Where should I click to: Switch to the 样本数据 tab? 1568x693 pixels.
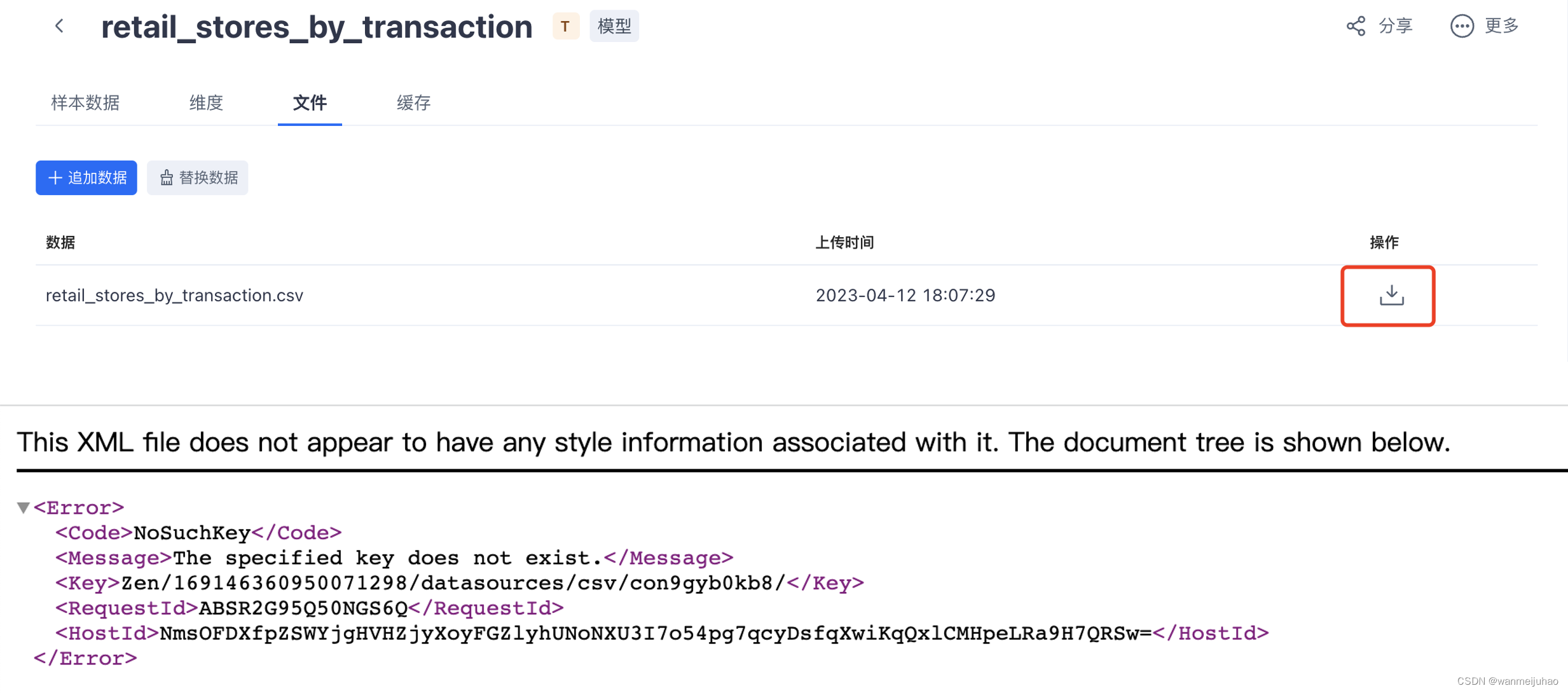tap(85, 102)
